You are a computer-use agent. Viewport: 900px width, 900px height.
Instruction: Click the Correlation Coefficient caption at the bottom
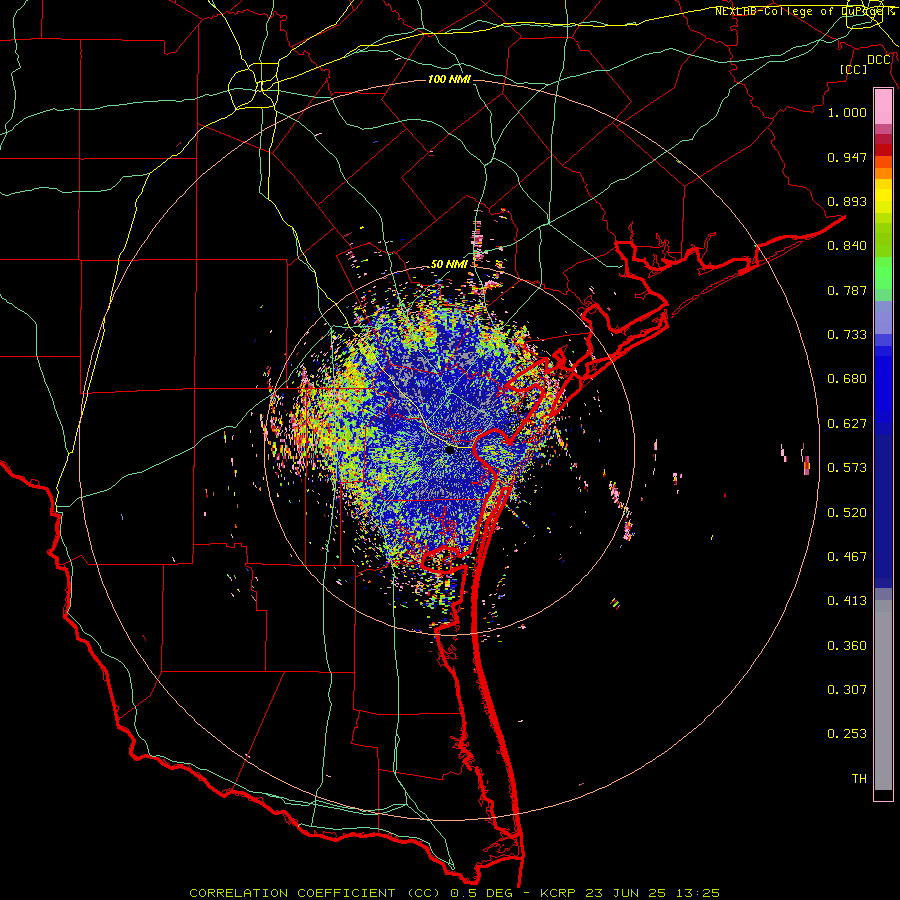tap(454, 893)
